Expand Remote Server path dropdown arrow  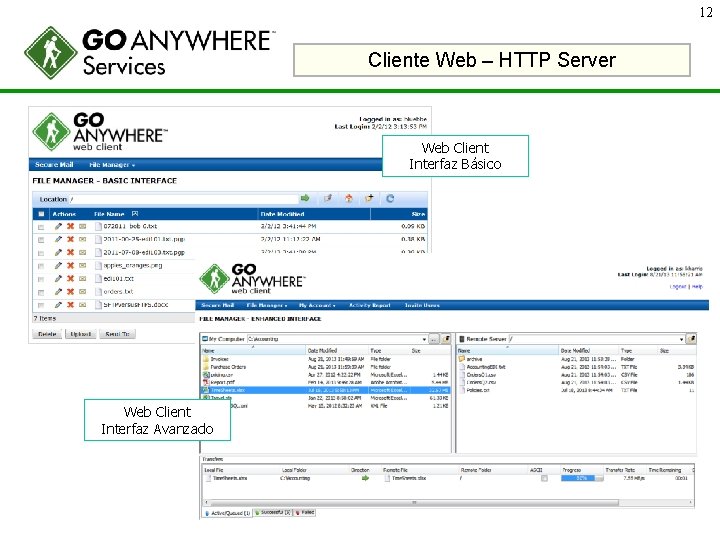click(x=681, y=339)
